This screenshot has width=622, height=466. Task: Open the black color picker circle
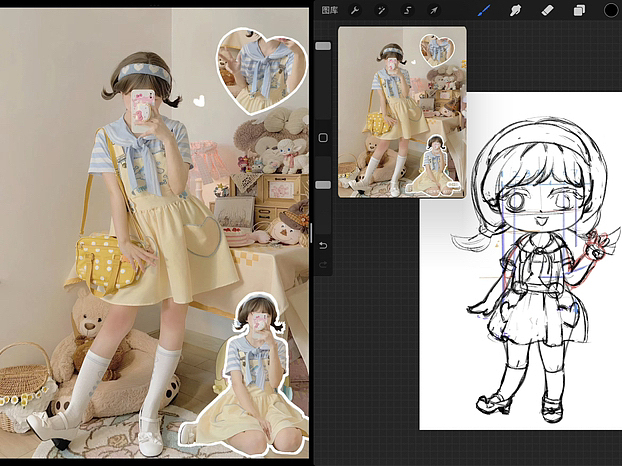pyautogui.click(x=611, y=10)
